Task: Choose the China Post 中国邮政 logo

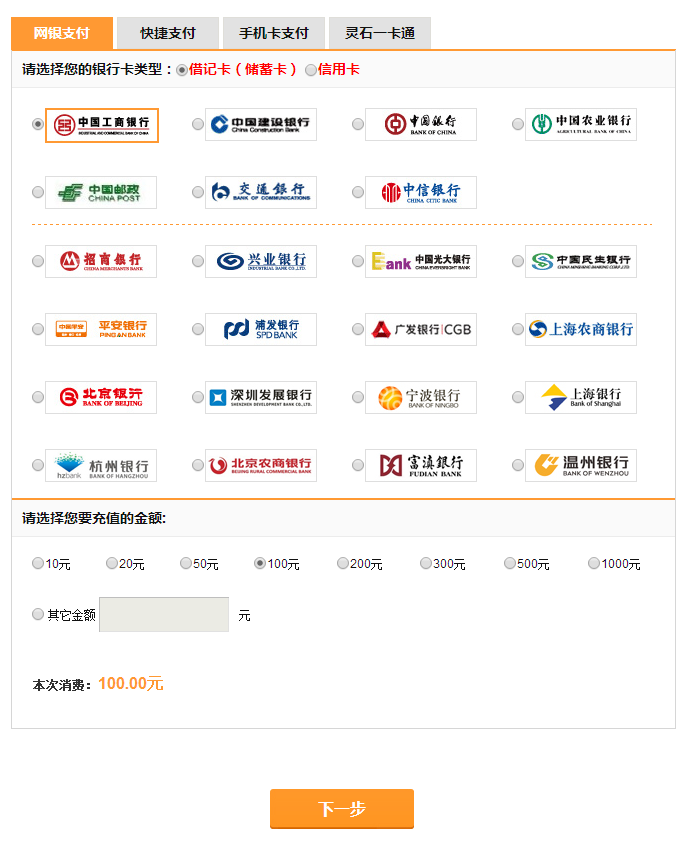Action: 101,192
